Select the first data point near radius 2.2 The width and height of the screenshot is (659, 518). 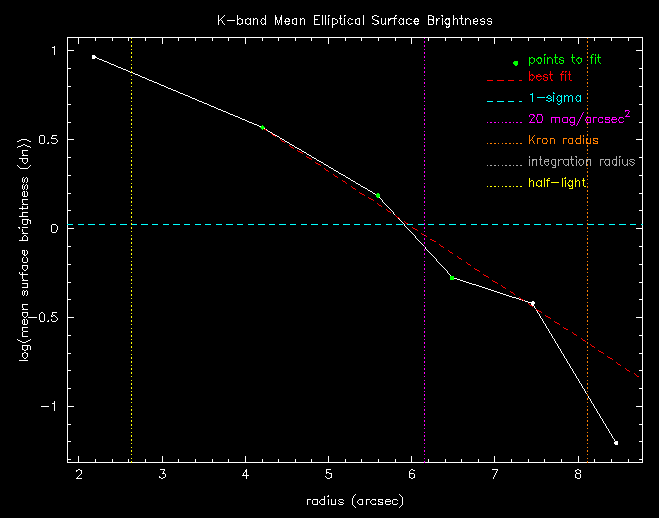(94, 57)
